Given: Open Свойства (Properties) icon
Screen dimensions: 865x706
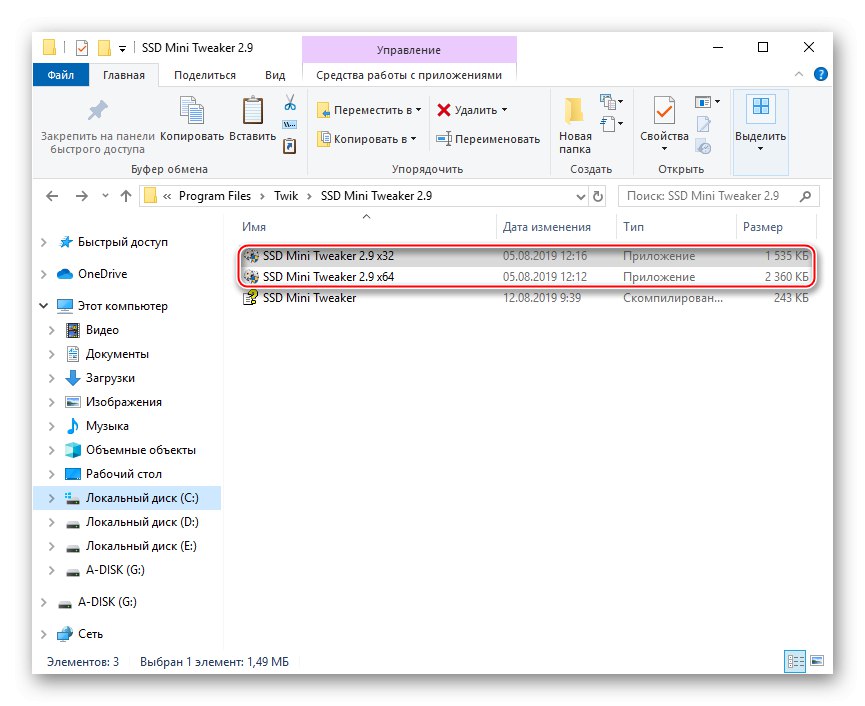Looking at the screenshot, I should pos(664,110).
